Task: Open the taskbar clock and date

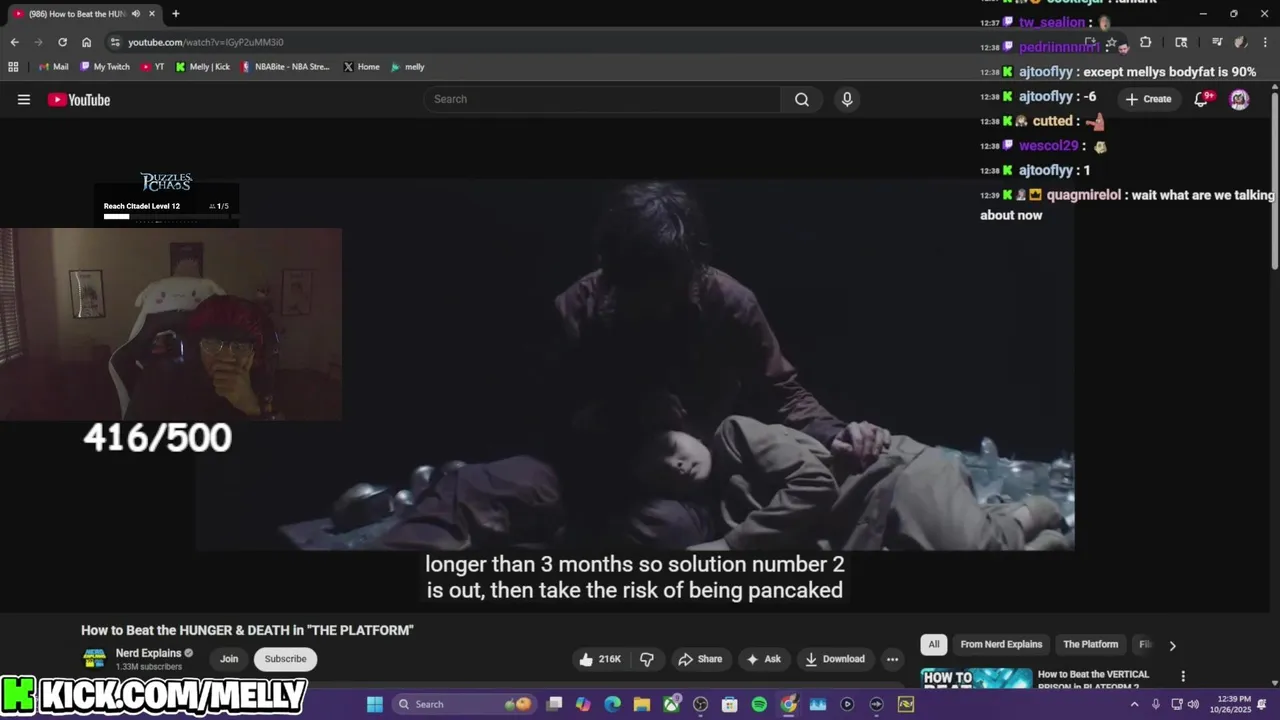Action: (x=1231, y=704)
